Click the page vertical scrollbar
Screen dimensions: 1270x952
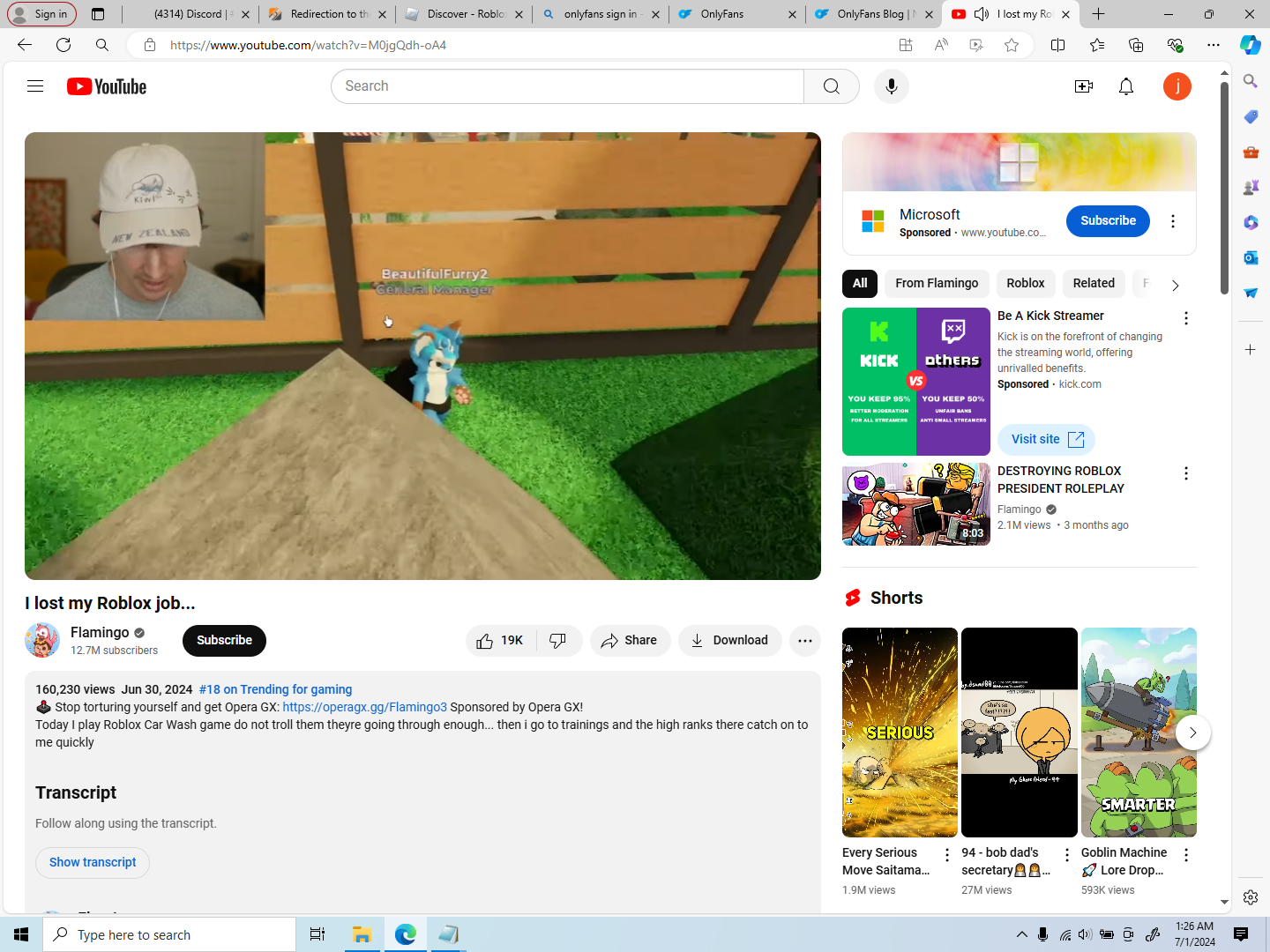coord(1224,189)
